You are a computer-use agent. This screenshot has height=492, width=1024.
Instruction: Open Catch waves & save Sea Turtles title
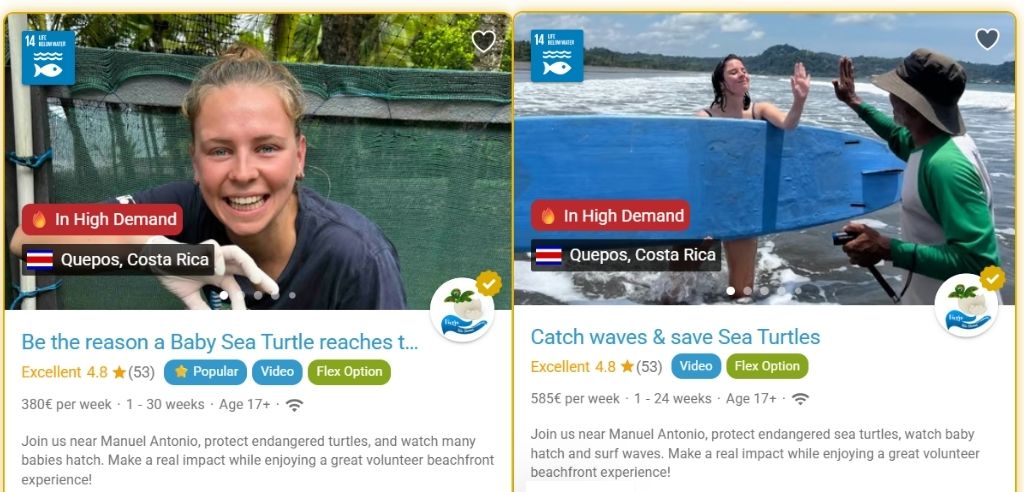675,337
